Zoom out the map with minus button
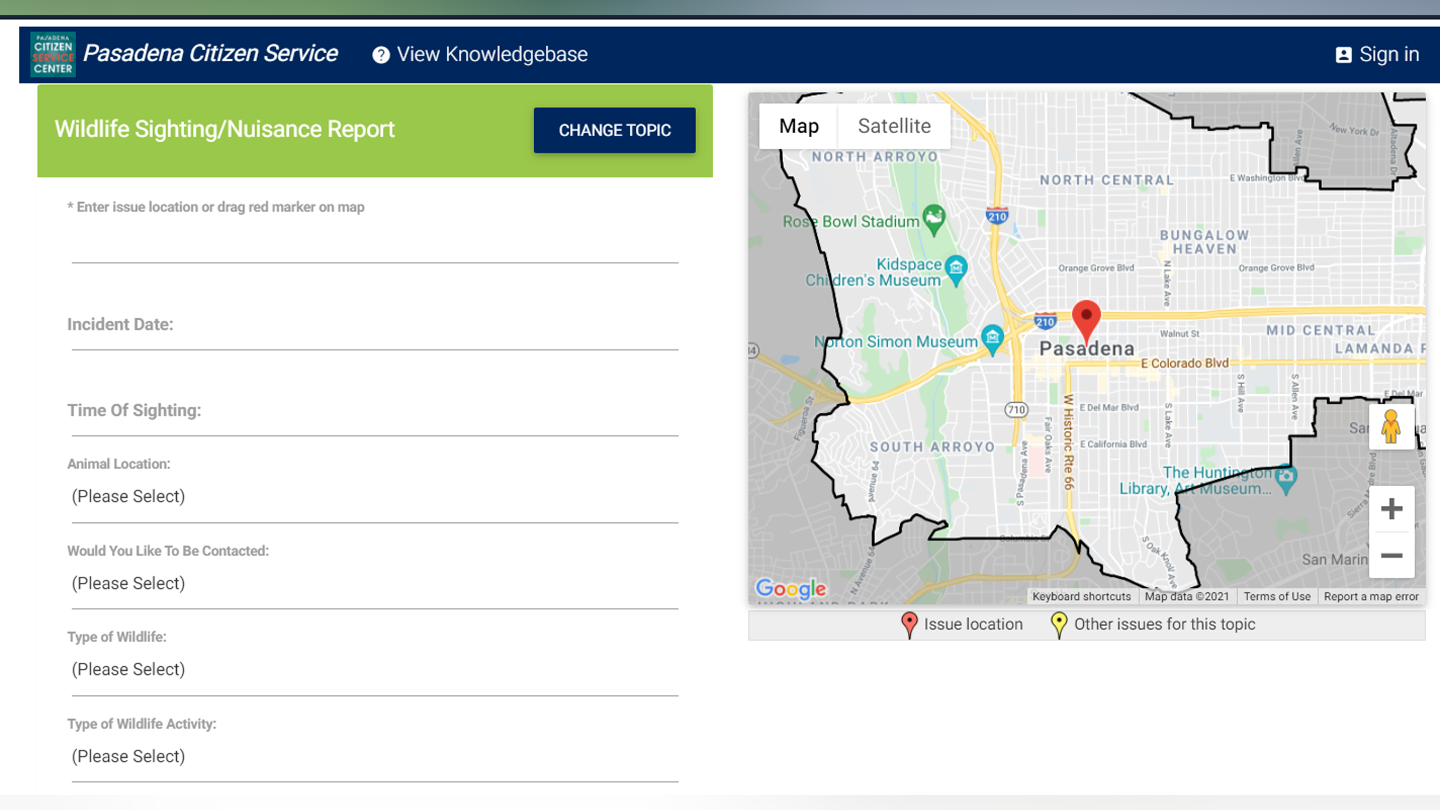The height and width of the screenshot is (810, 1440). click(x=1391, y=556)
